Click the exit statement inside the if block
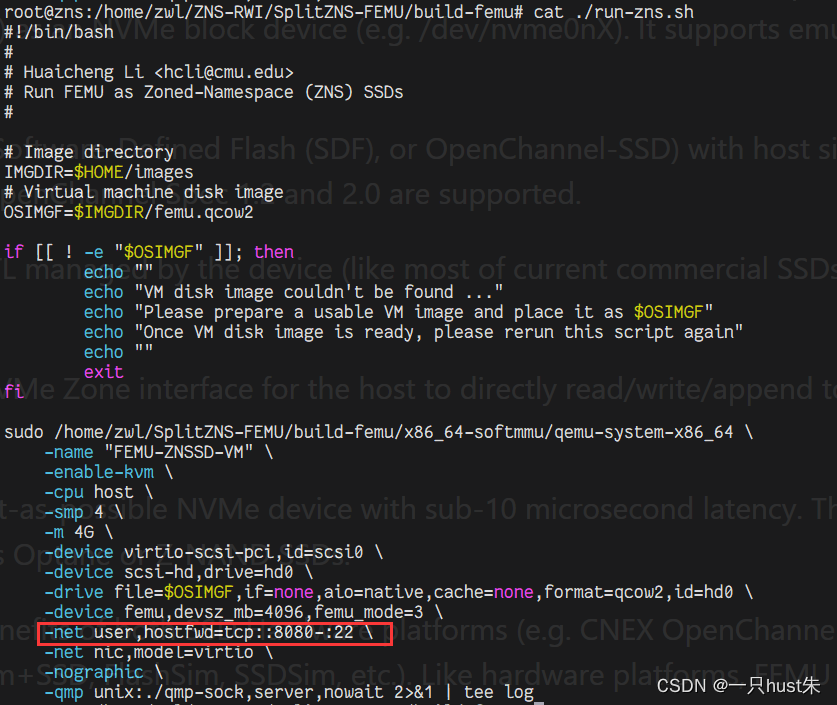Screen dimensions: 837x705 click(103, 371)
